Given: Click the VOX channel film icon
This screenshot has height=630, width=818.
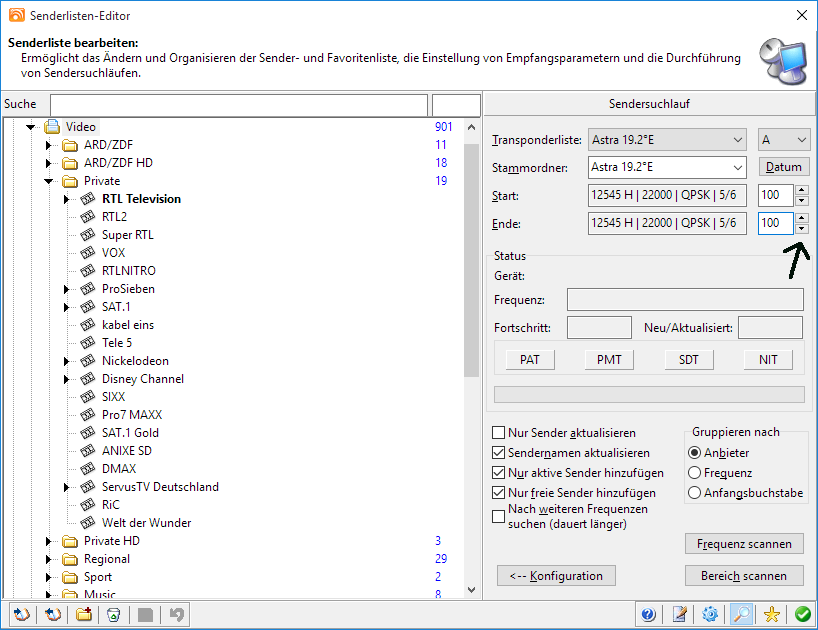Looking at the screenshot, I should [88, 252].
